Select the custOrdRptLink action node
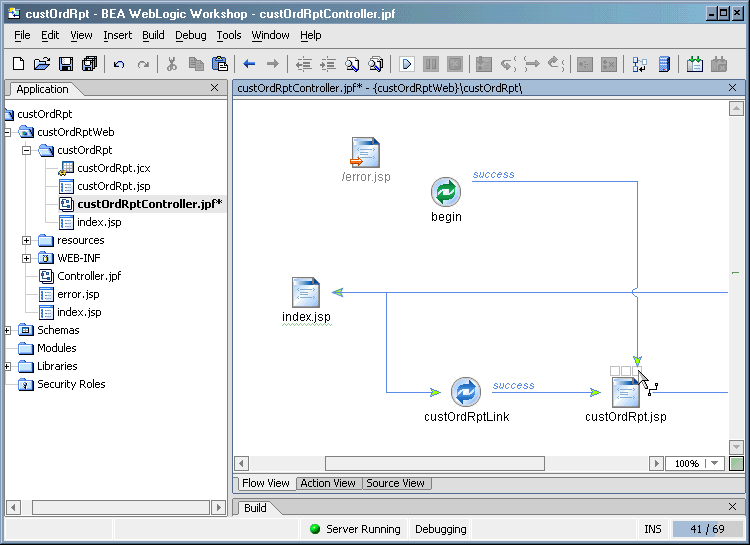The width and height of the screenshot is (750, 545). coord(465,392)
